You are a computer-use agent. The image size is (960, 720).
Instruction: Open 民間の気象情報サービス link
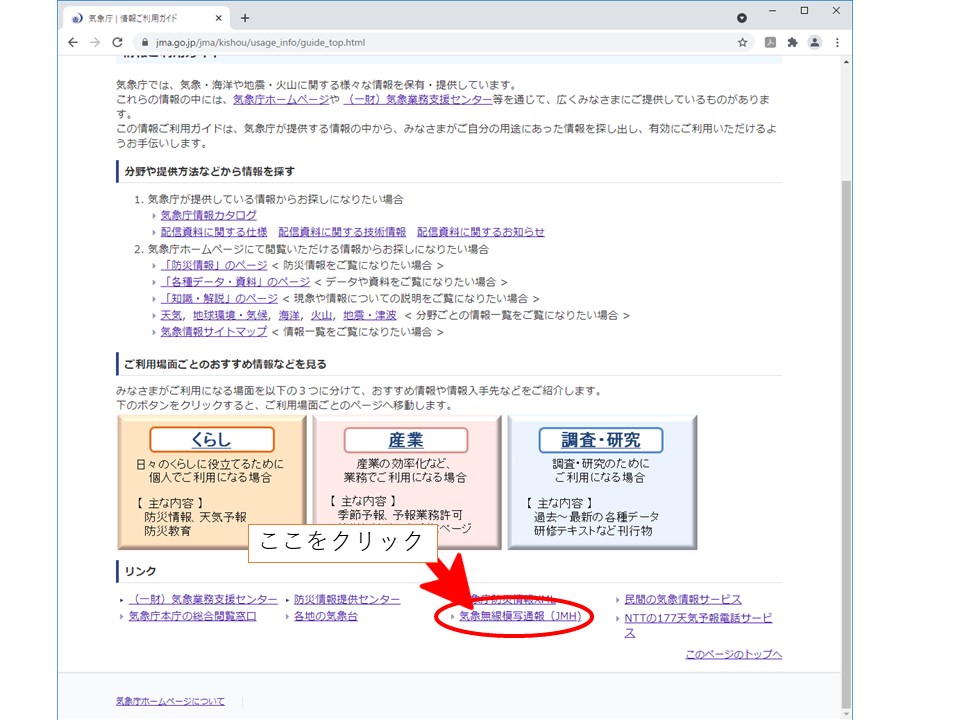[x=683, y=599]
